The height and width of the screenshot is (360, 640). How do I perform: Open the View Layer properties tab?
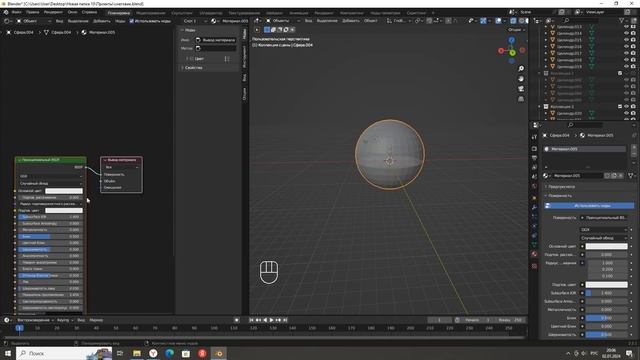point(534,167)
